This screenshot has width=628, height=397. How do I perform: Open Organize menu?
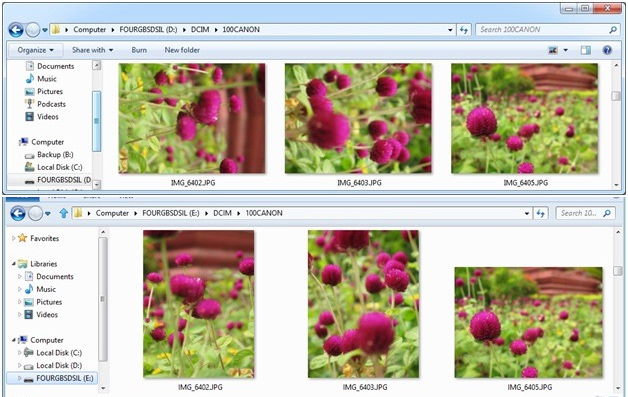click(35, 50)
